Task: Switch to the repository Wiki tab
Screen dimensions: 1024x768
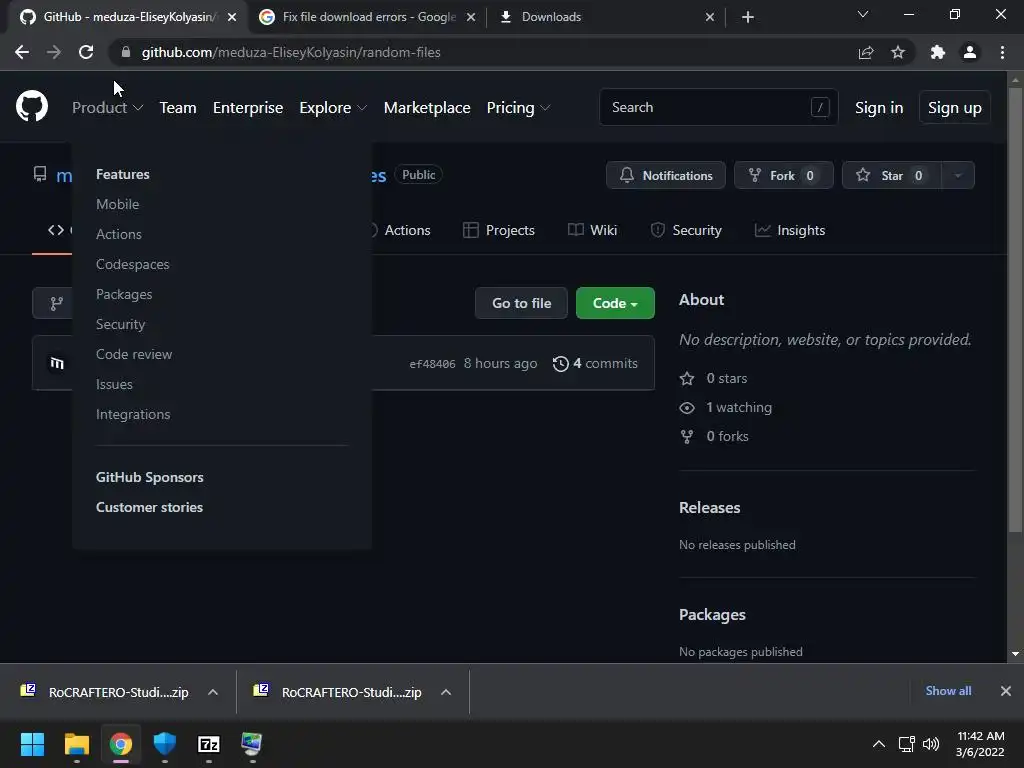Action: tap(592, 230)
